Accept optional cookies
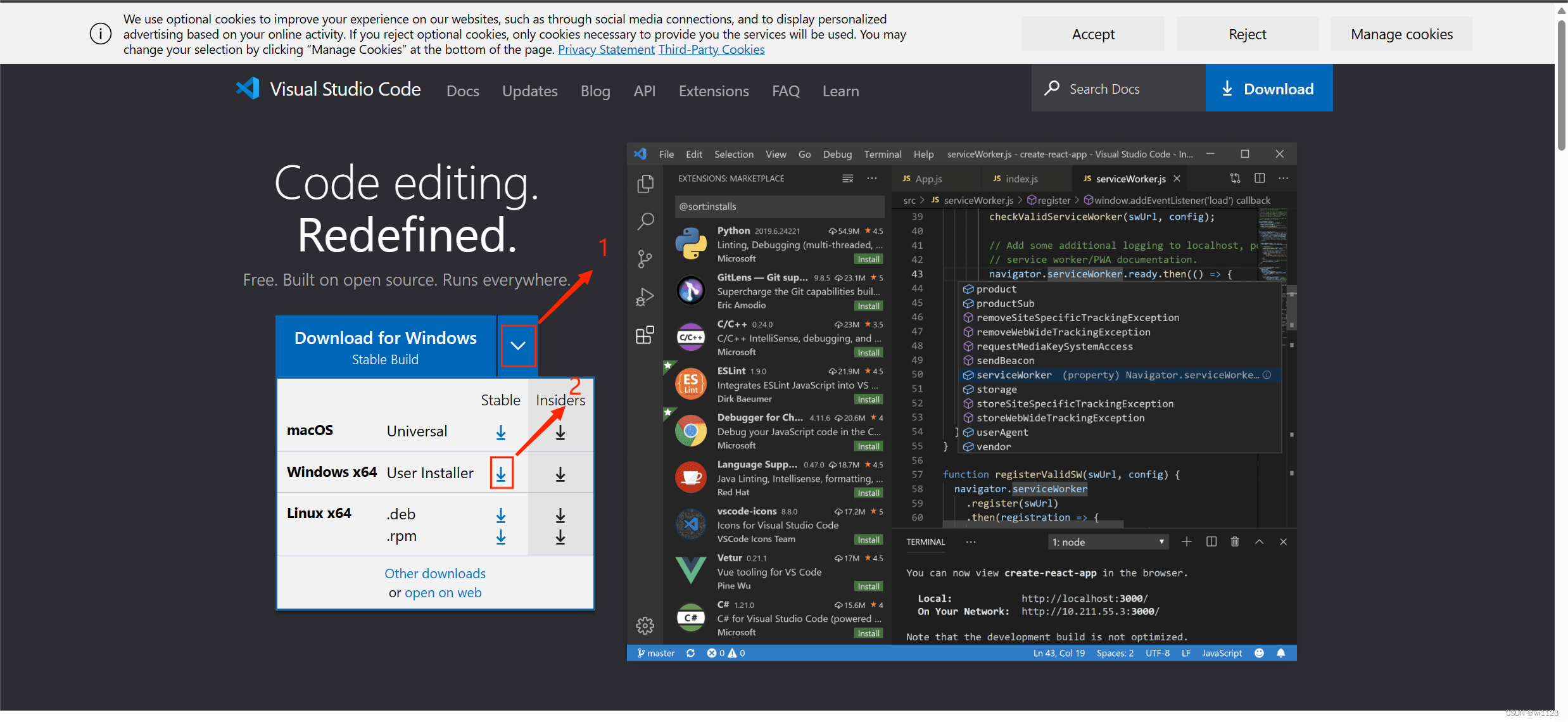This screenshot has width=1568, height=722. [1092, 34]
